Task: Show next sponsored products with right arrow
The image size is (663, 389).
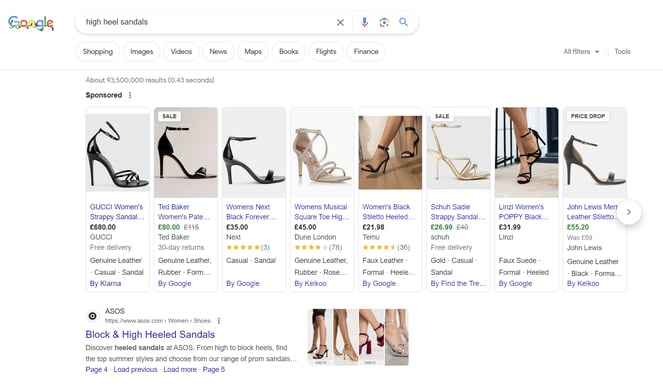Action: point(629,212)
